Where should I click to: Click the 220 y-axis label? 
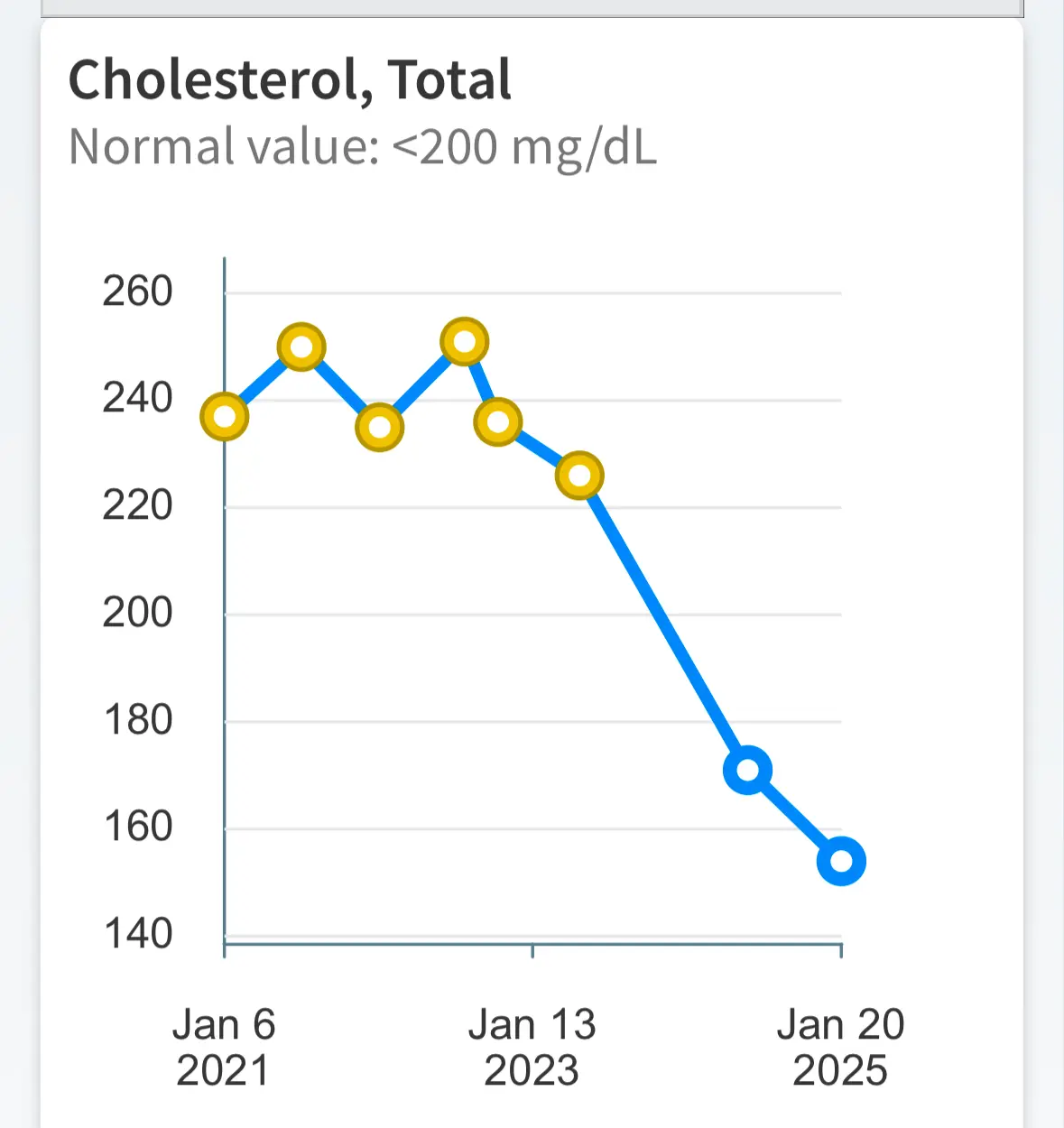(137, 505)
